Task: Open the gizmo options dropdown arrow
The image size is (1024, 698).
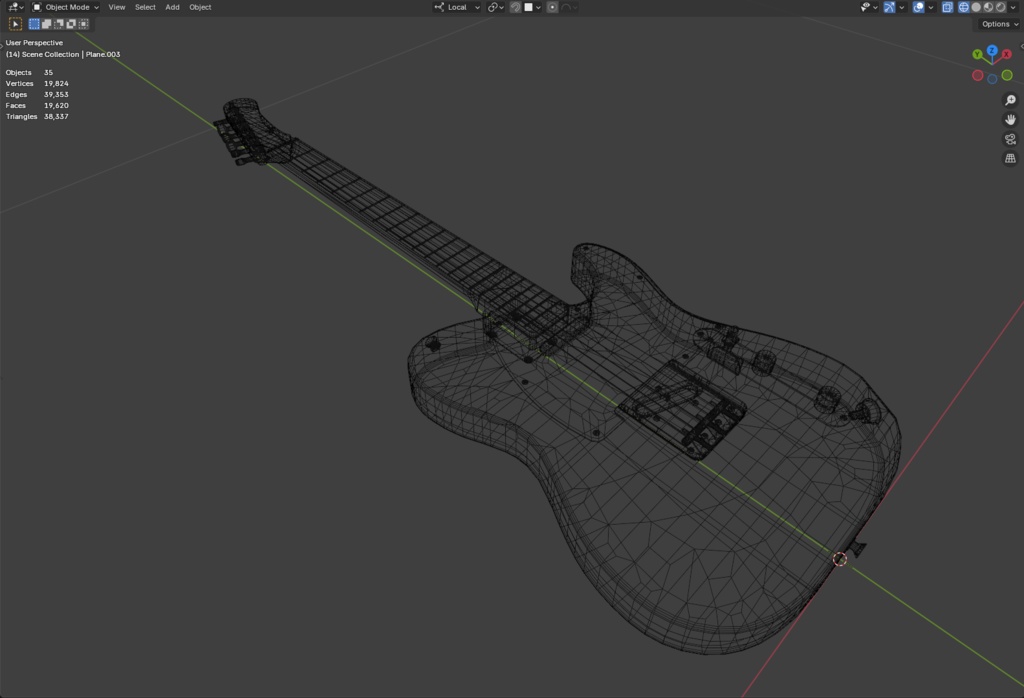Action: click(x=902, y=7)
